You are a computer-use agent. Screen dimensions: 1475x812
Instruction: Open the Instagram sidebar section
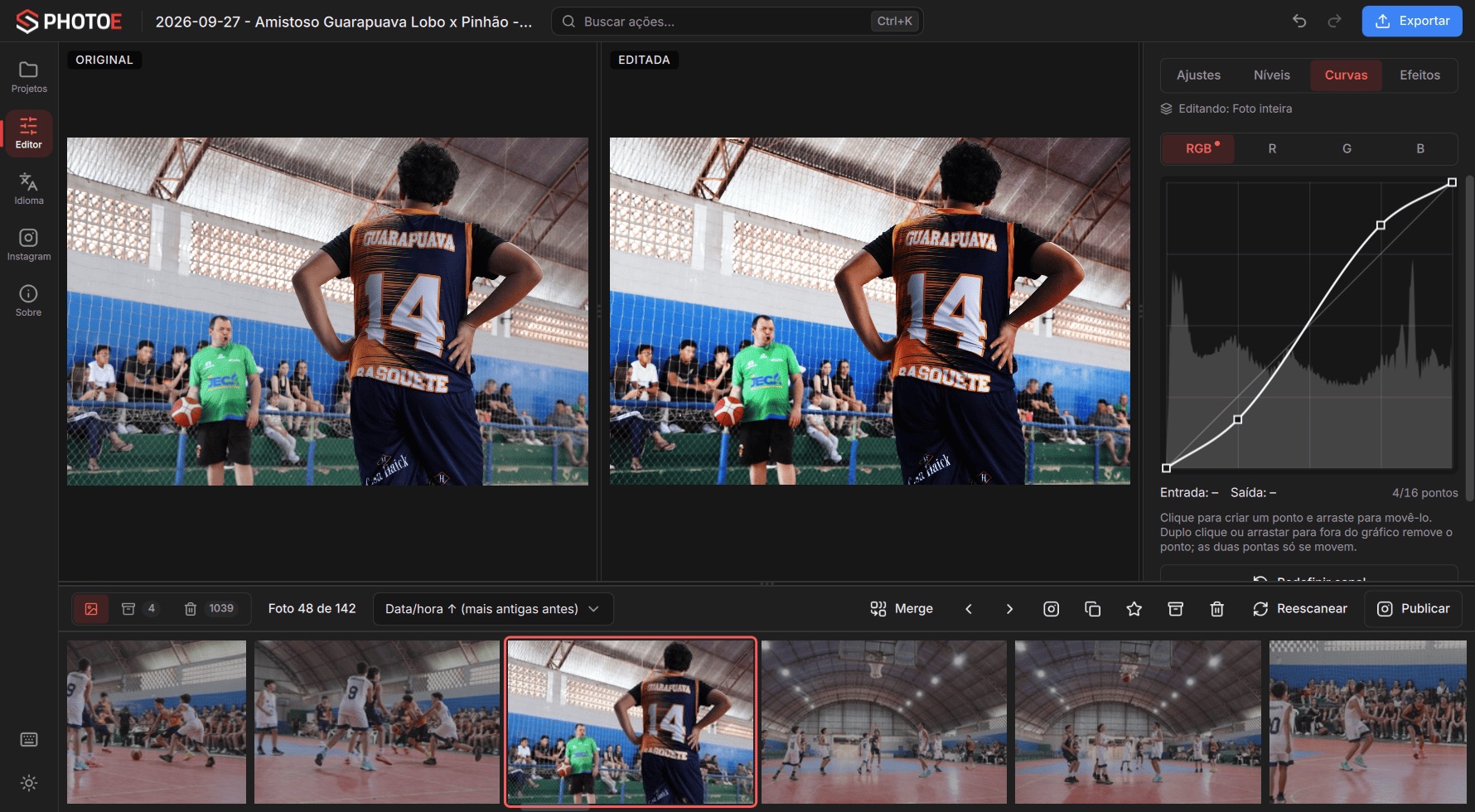click(x=29, y=245)
